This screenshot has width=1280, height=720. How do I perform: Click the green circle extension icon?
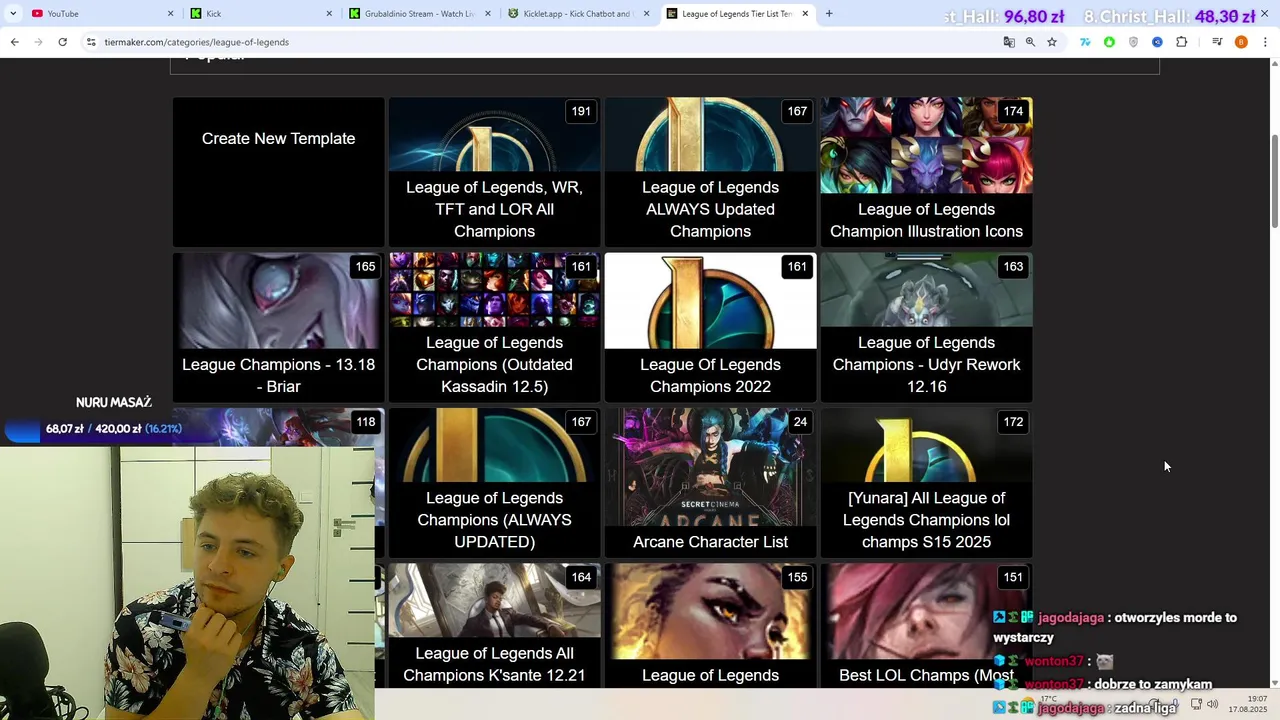tap(1109, 42)
